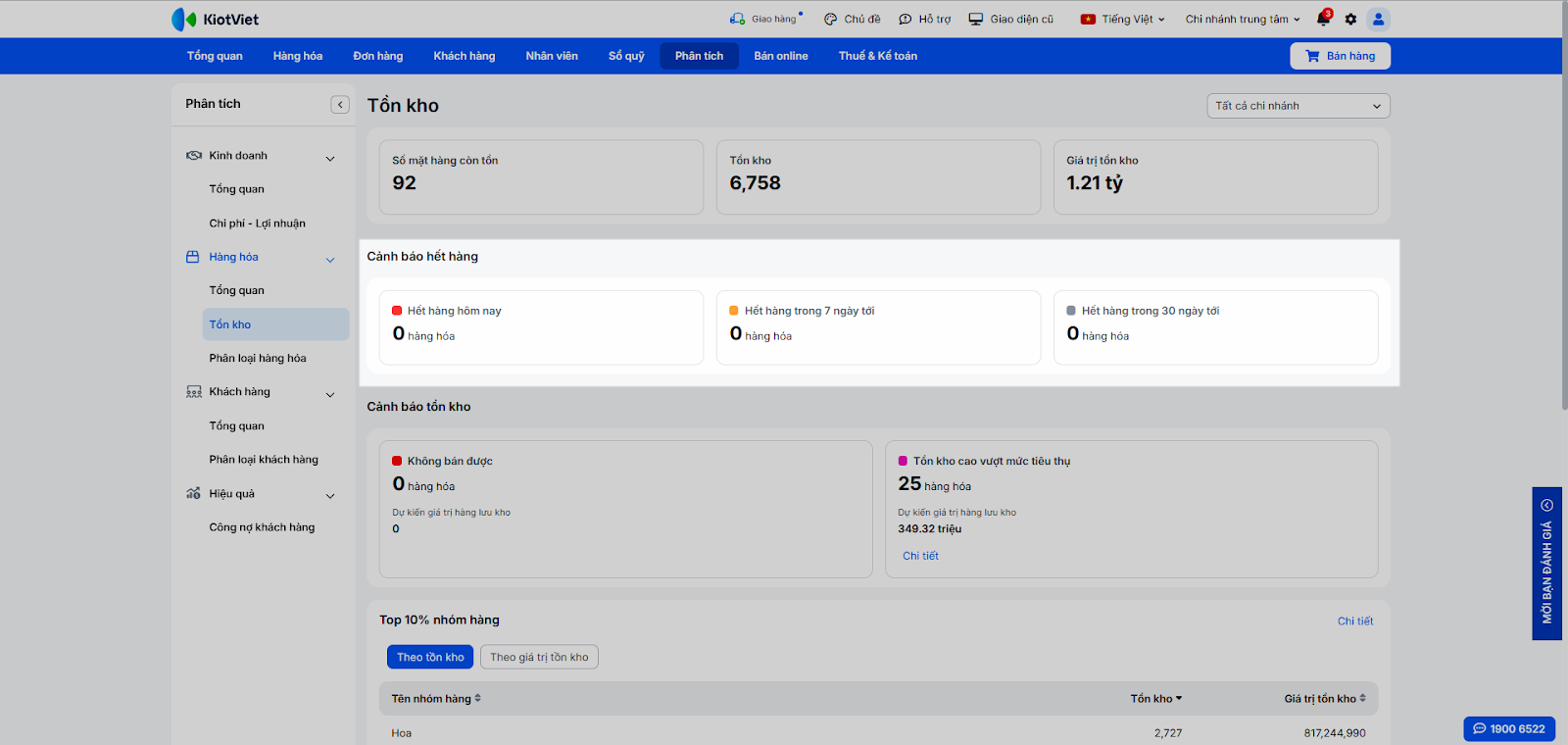Open Tổng quan under Kinh doanh
Viewport: 1568px width, 745px height.
[236, 189]
